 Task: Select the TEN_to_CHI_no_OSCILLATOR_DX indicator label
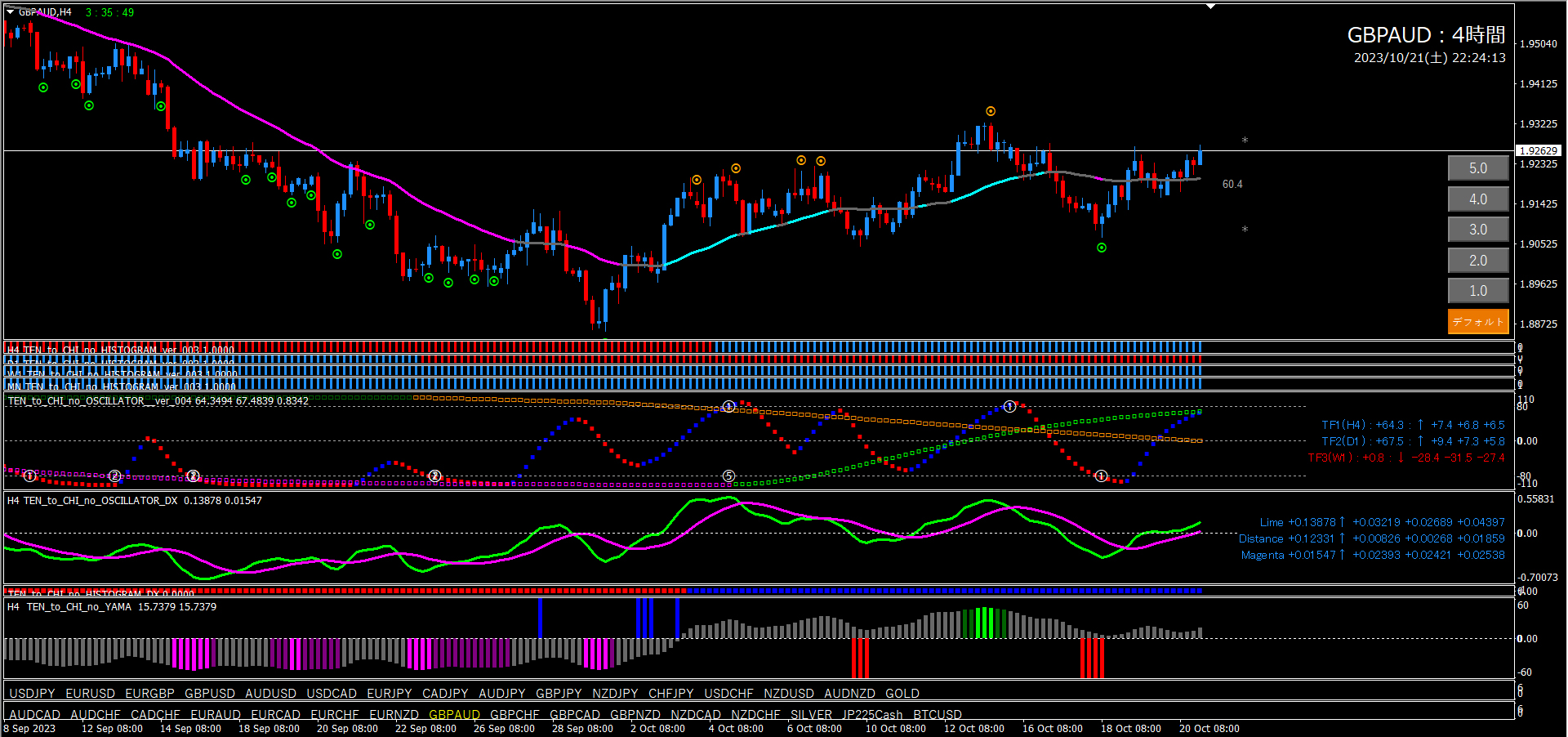pyautogui.click(x=135, y=501)
